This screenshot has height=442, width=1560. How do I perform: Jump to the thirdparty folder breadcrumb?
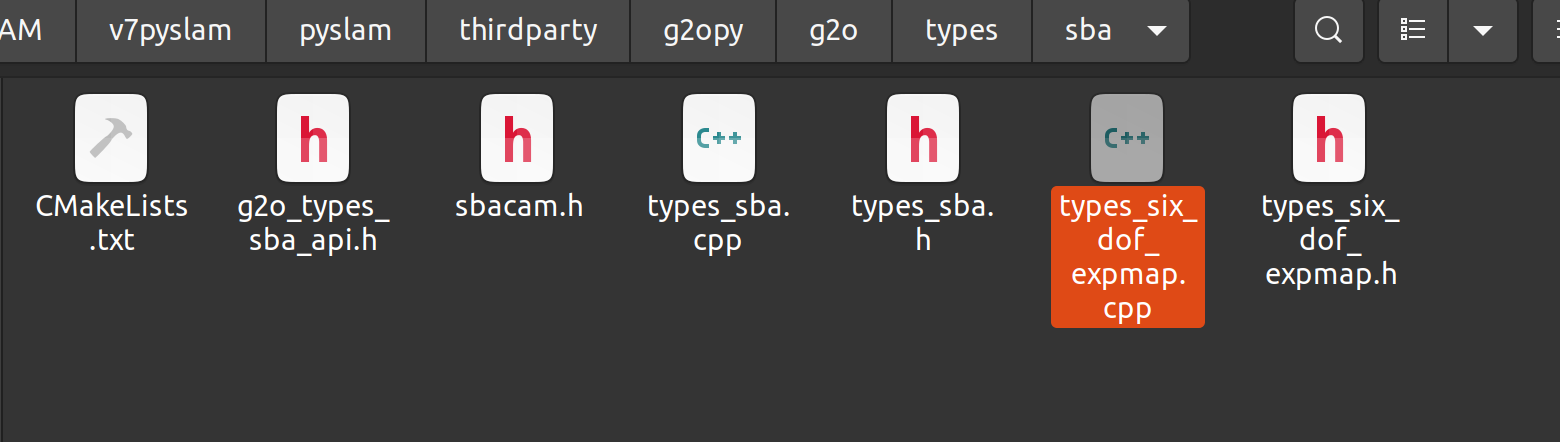tap(528, 31)
